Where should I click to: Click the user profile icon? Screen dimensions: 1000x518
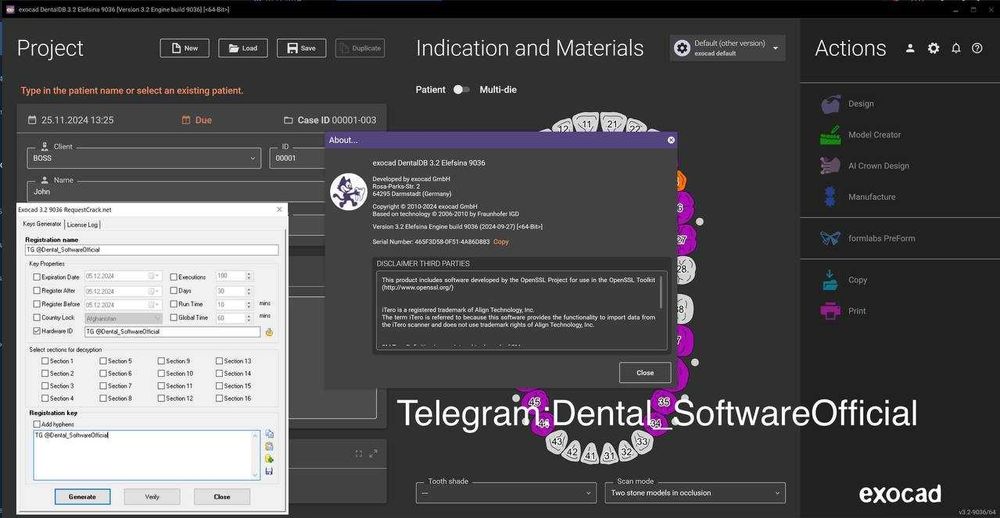[910, 48]
